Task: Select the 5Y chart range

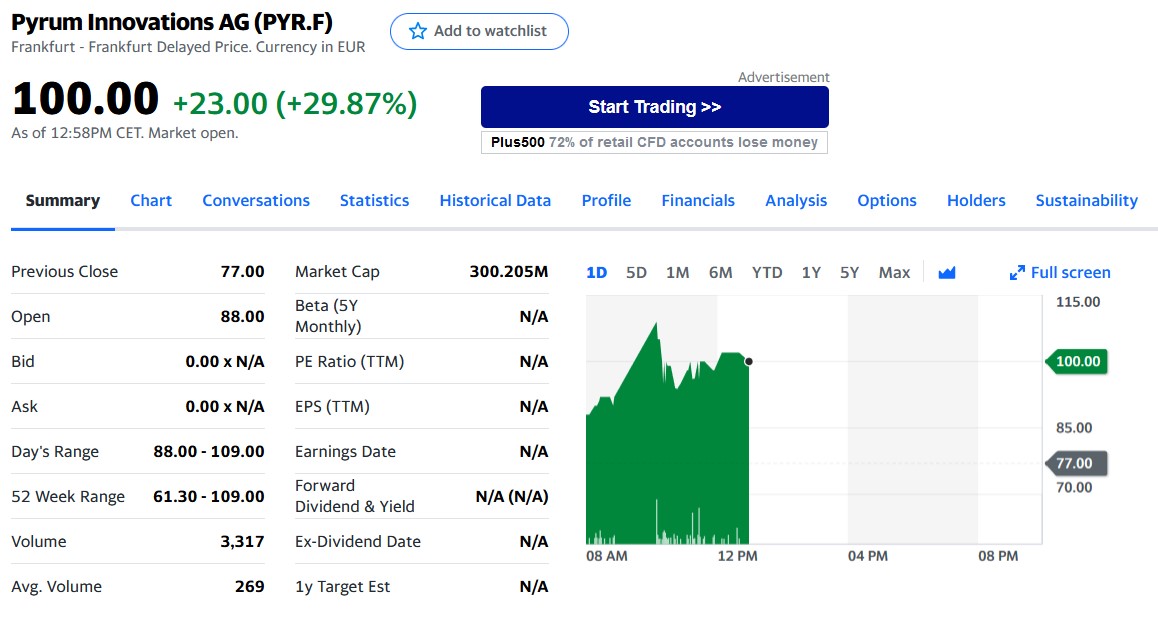Action: point(849,272)
